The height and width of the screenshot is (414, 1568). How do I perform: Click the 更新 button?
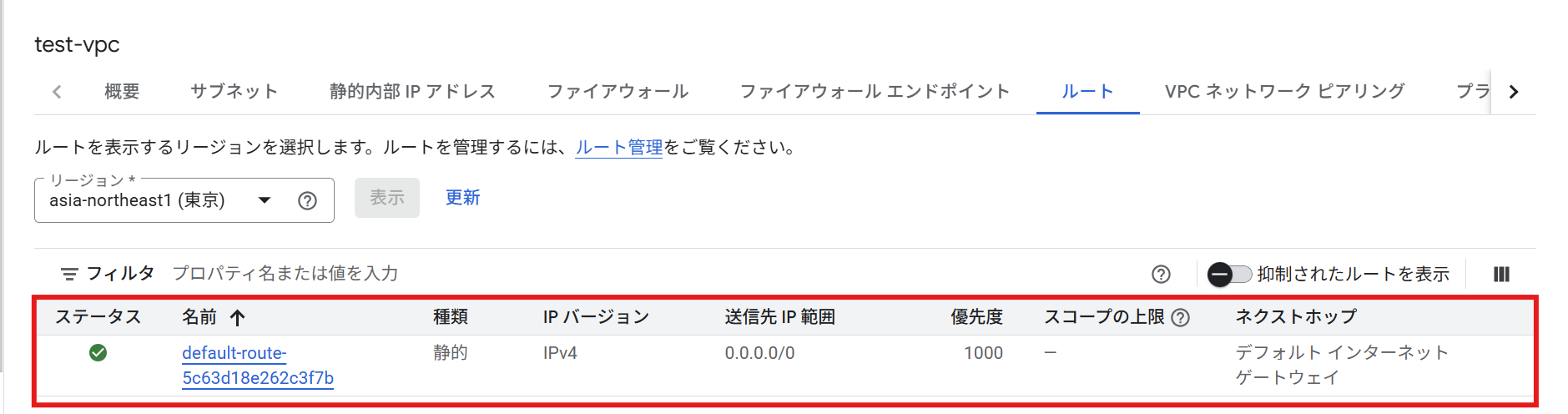(462, 198)
